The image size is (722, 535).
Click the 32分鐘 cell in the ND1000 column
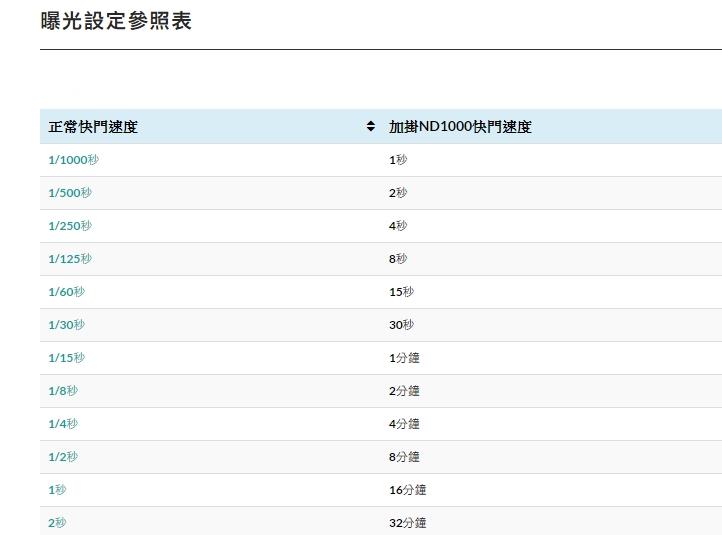407,523
